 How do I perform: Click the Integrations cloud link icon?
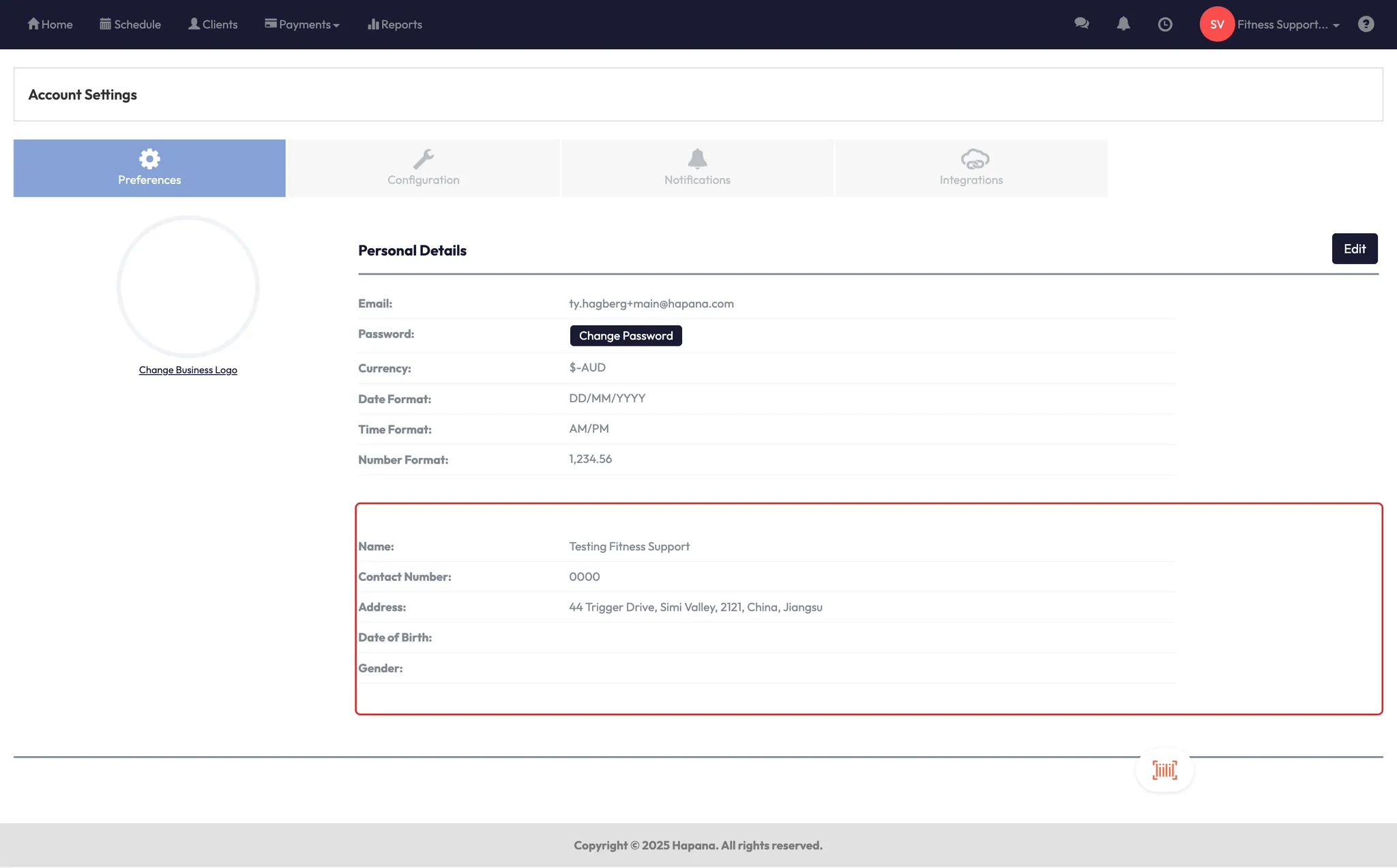coord(975,159)
